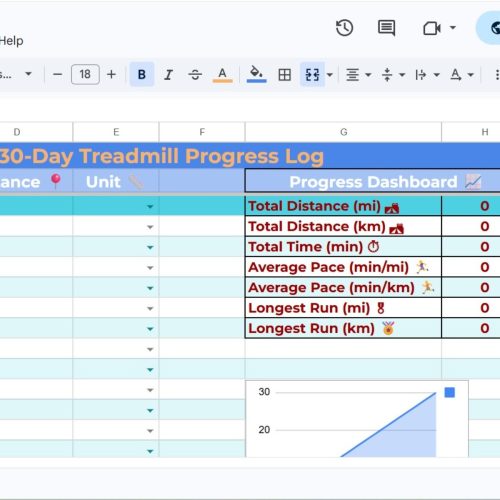
Task: Expand the video call options arrow
Action: 453,28
